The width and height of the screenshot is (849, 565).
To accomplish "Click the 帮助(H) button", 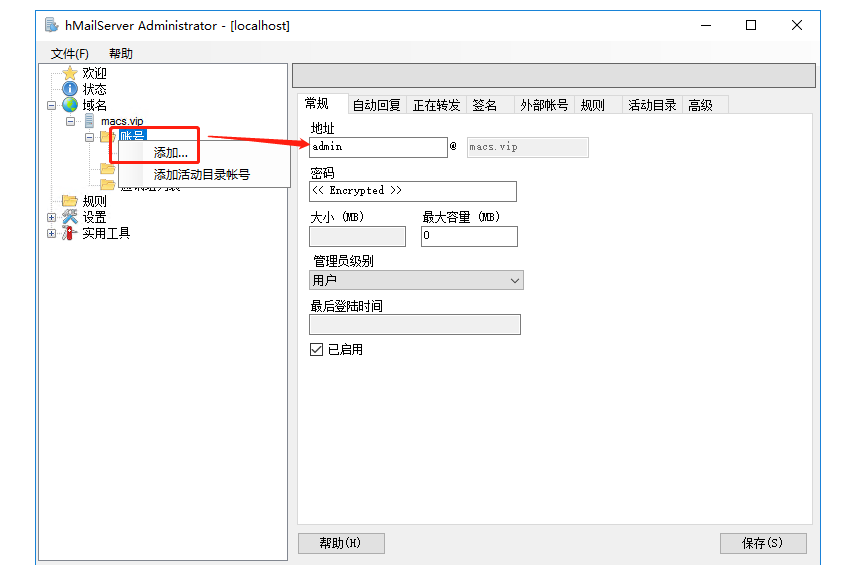I will point(341,543).
